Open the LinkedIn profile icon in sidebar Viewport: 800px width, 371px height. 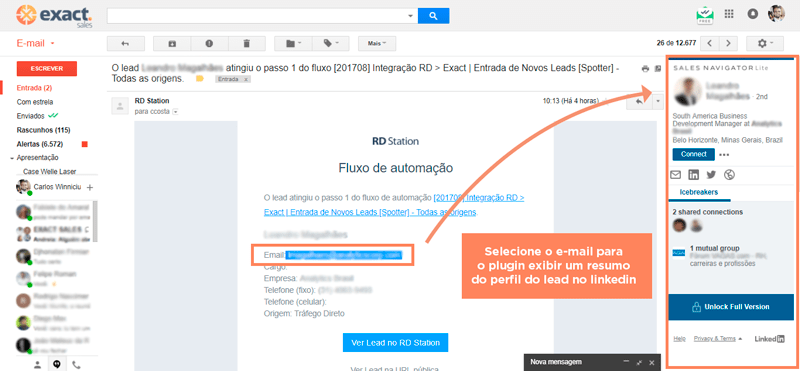pyautogui.click(x=693, y=175)
